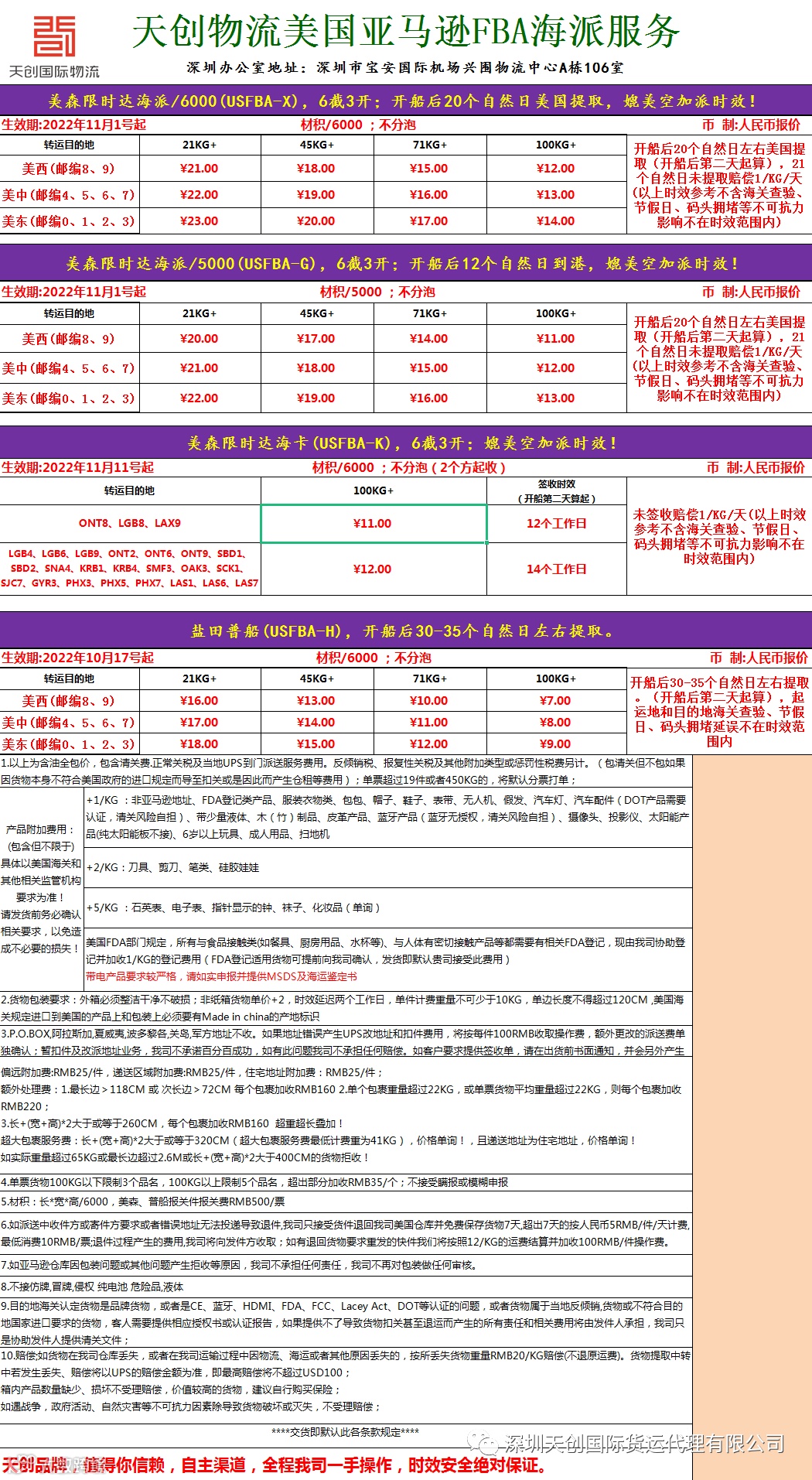The width and height of the screenshot is (812, 1480).
Task: Select ¥19.00 美中 45KG+ in USFBA-X table
Action: coord(316,194)
